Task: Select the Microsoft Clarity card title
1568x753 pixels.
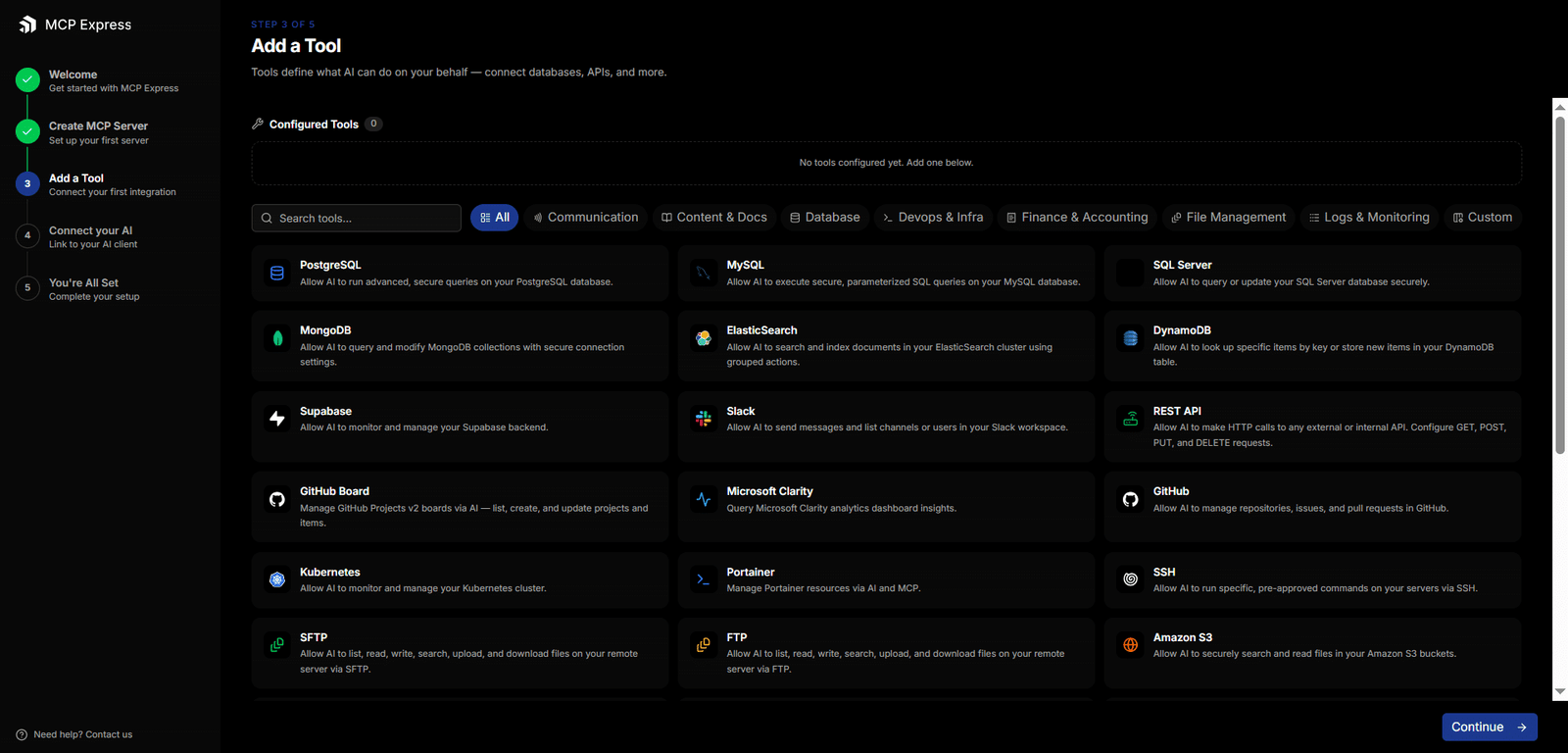Action: point(770,491)
